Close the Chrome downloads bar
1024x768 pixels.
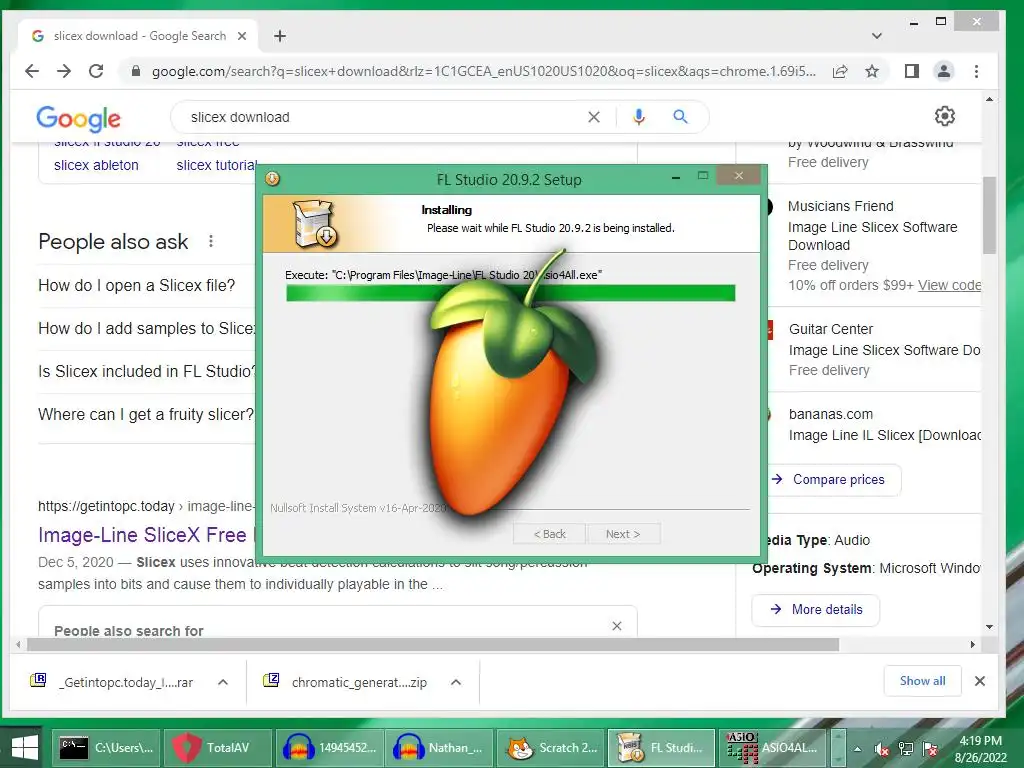980,680
